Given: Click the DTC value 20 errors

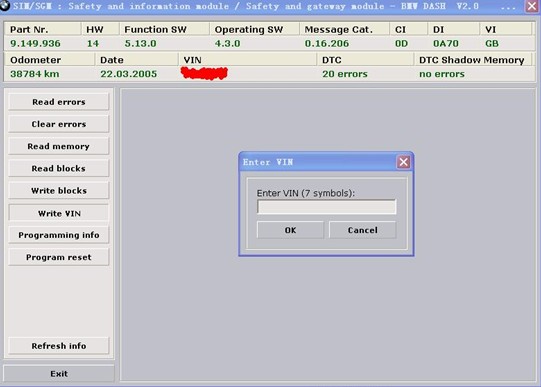Looking at the screenshot, I should click(x=345, y=74).
